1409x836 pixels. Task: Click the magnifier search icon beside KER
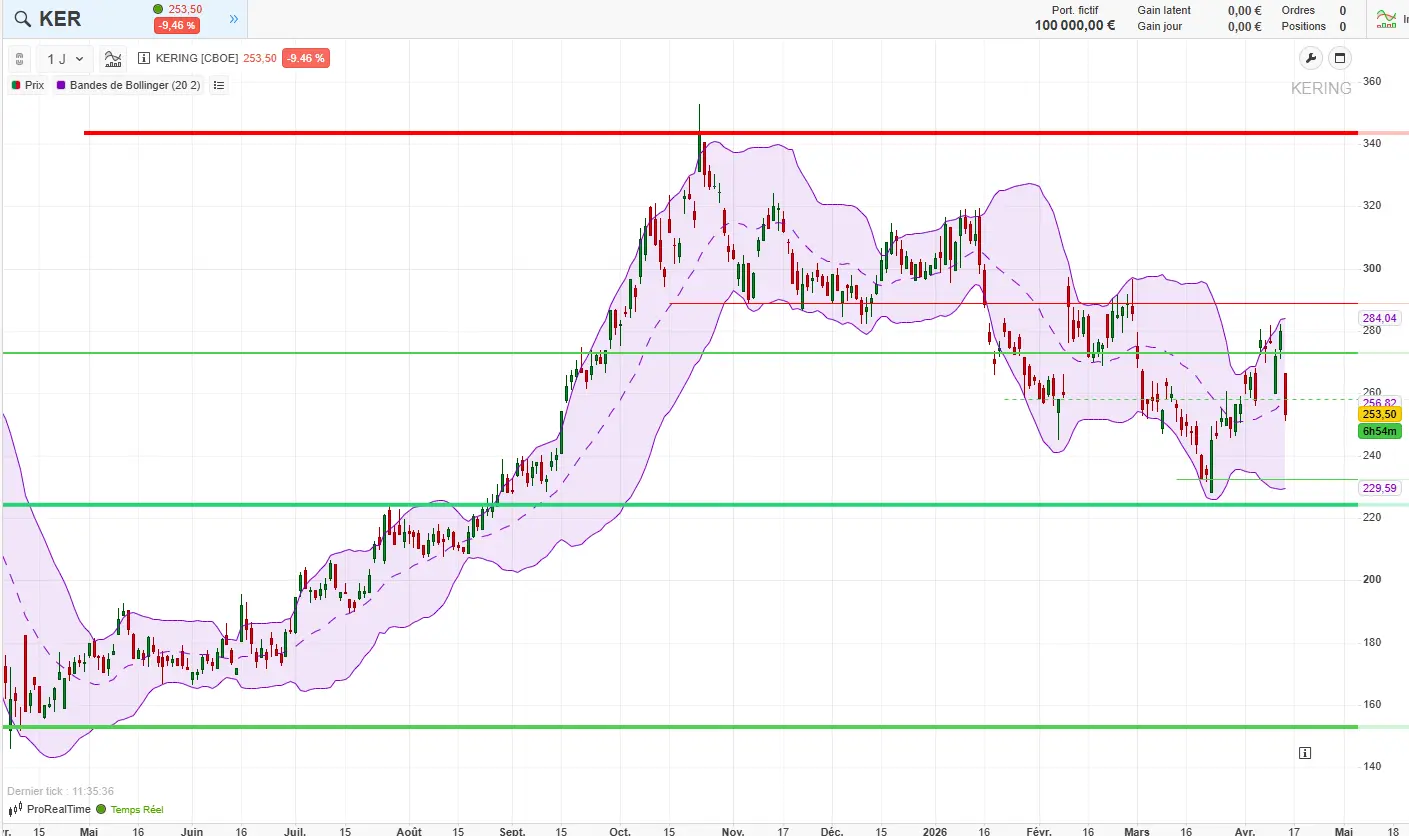[x=22, y=19]
